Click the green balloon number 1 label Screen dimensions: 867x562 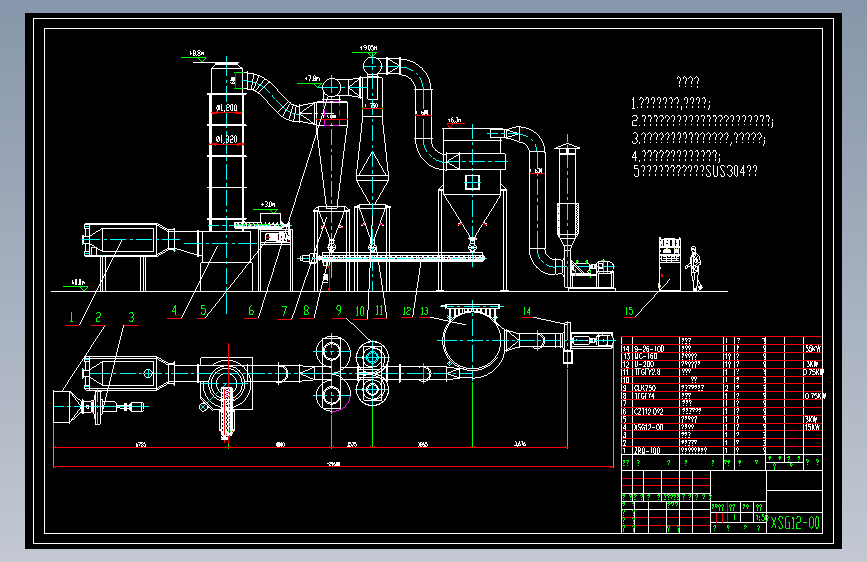coord(71,315)
